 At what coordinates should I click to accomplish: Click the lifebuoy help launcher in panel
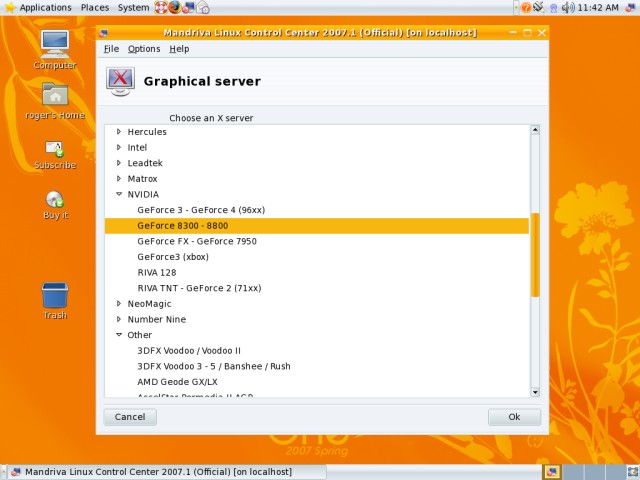[161, 7]
